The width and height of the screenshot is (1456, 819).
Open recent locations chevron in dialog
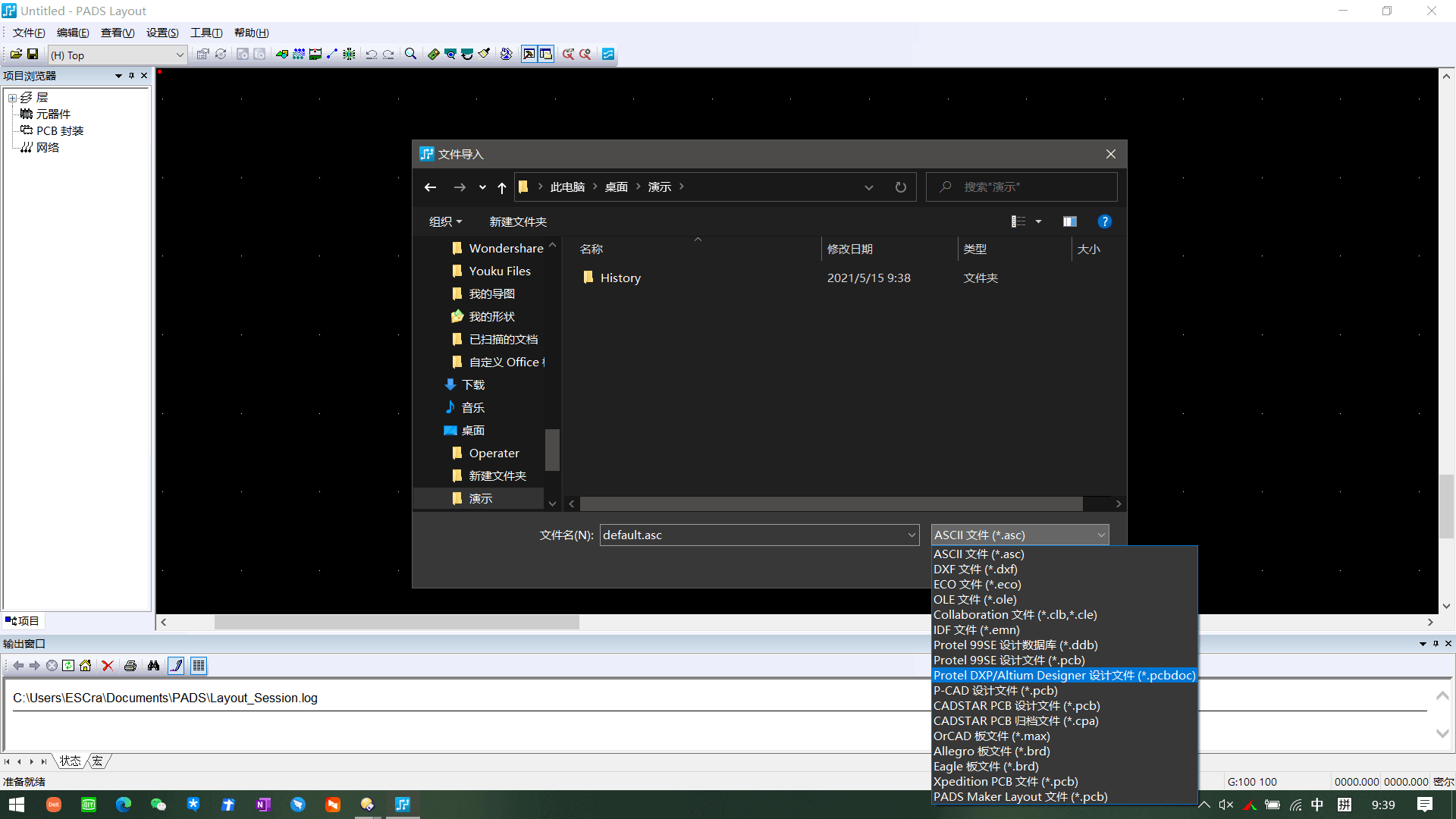click(x=482, y=187)
